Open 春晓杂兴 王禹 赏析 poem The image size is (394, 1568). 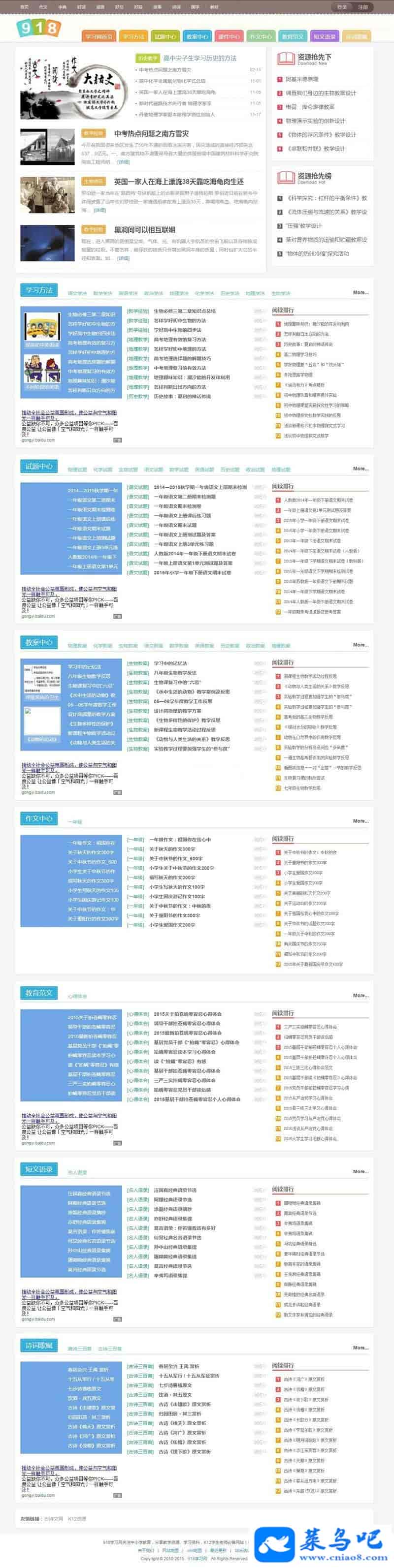click(178, 1367)
